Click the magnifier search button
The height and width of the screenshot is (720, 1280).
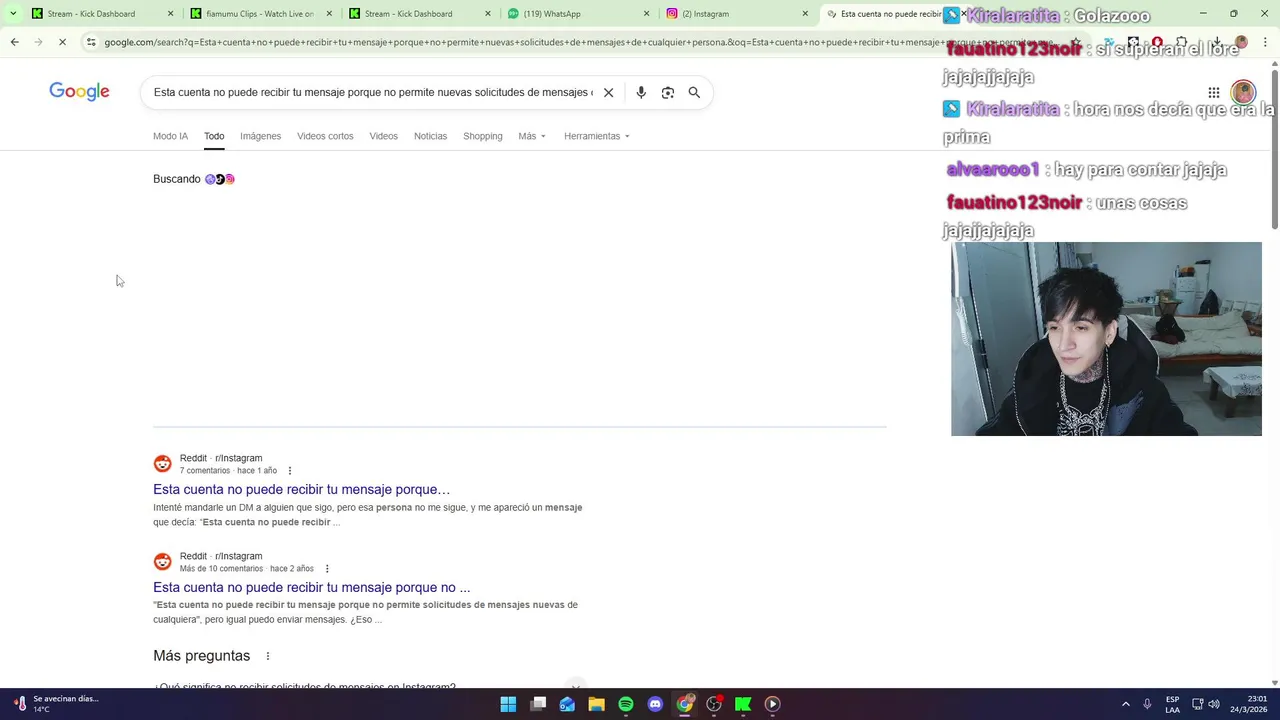694,92
